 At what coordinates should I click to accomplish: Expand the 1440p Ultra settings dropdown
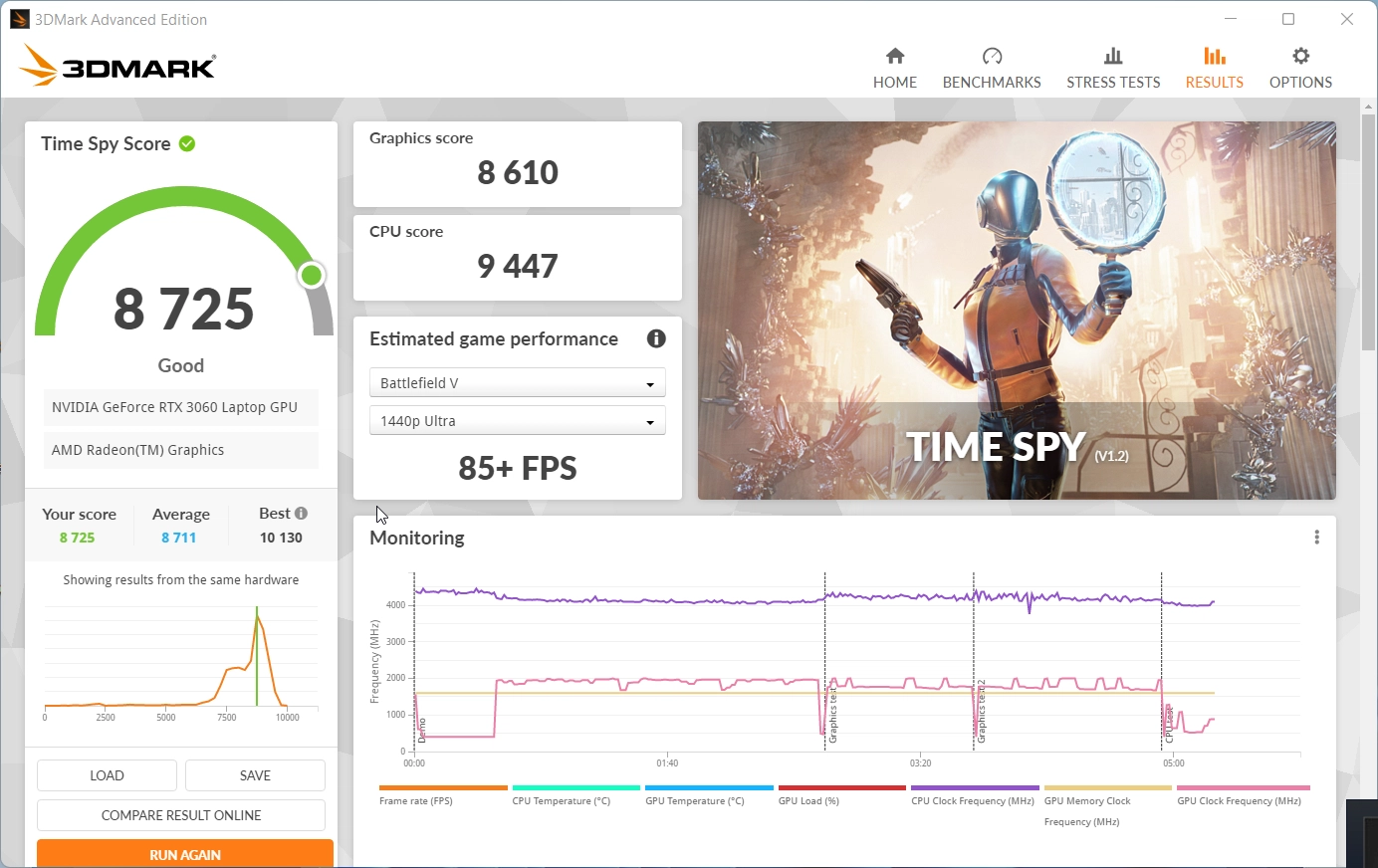(517, 420)
